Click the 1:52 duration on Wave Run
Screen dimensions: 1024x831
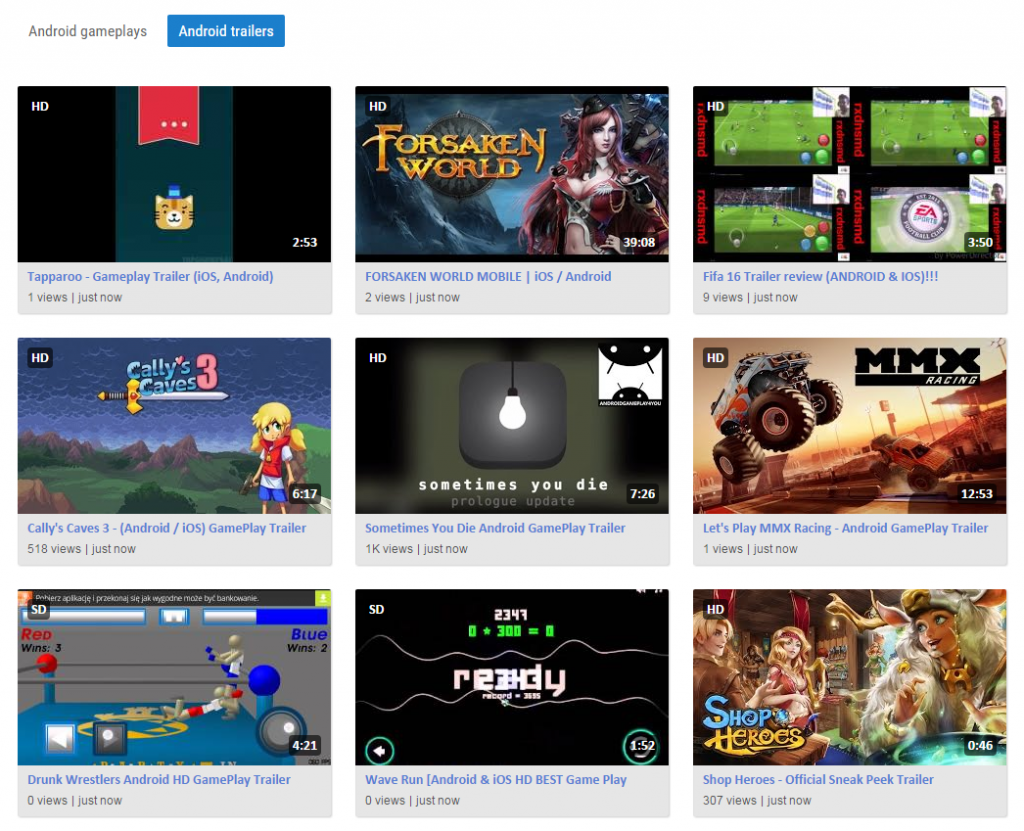pos(642,745)
